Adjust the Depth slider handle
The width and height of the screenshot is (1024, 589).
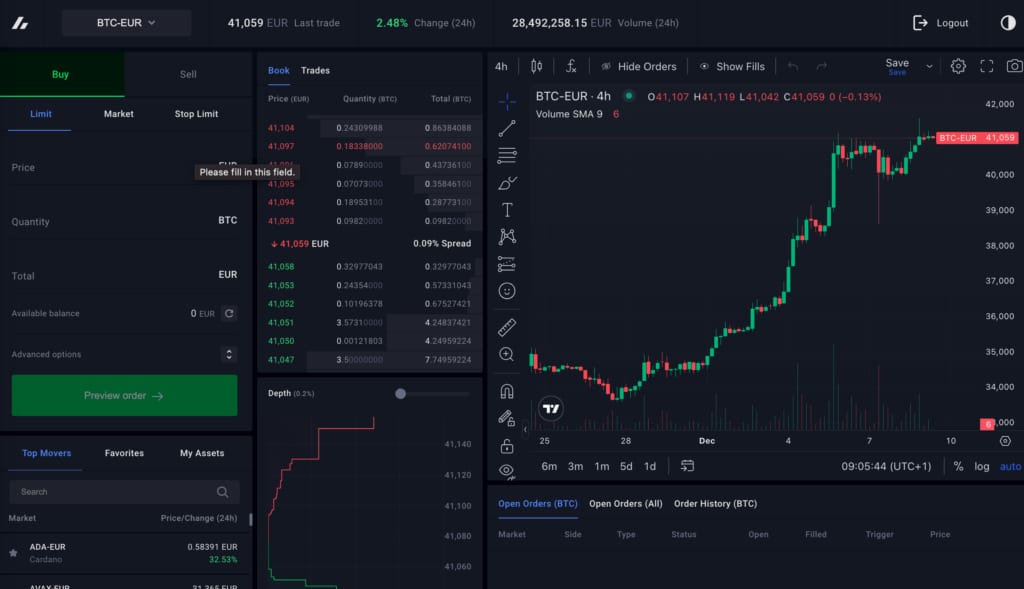(400, 394)
